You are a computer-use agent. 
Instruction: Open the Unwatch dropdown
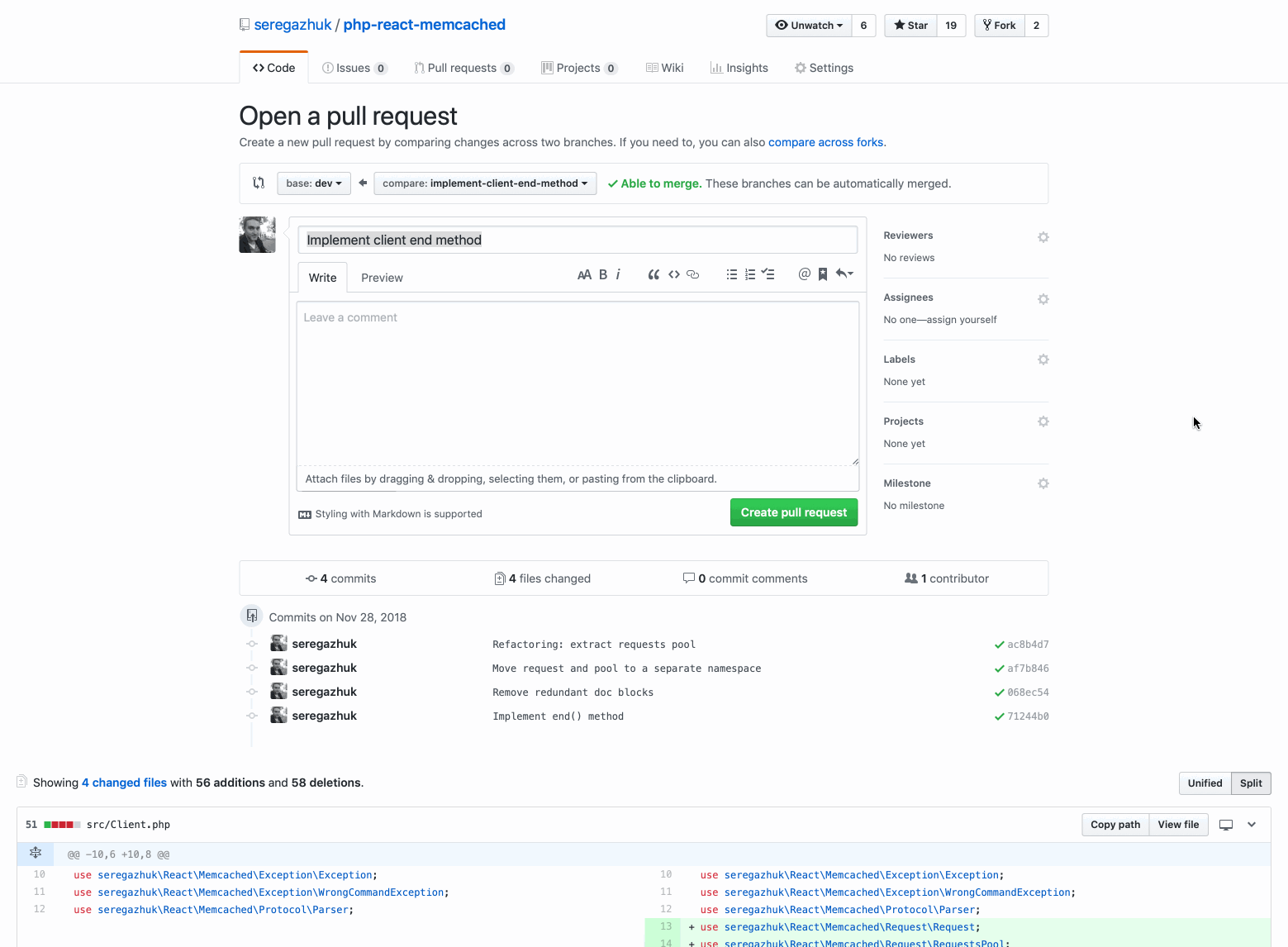tap(809, 26)
